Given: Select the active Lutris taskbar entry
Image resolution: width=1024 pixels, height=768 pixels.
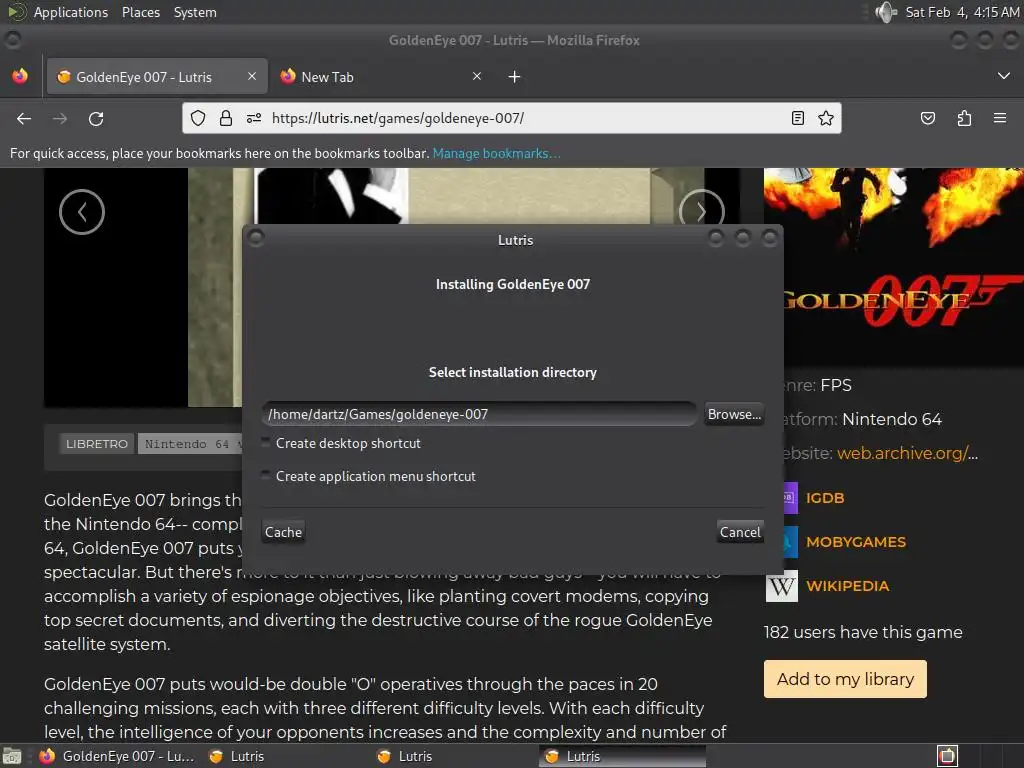Looking at the screenshot, I should [x=622, y=756].
